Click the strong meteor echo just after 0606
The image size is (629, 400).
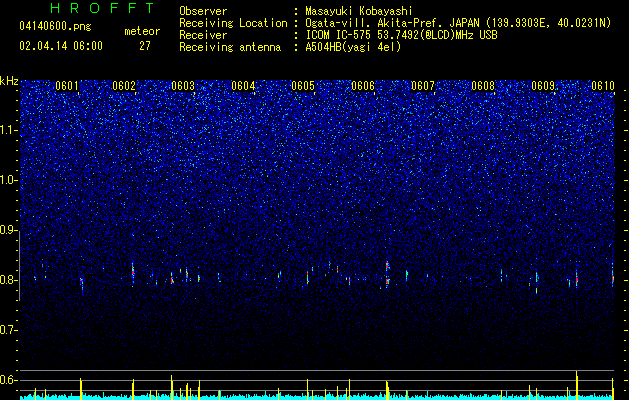pos(388,273)
